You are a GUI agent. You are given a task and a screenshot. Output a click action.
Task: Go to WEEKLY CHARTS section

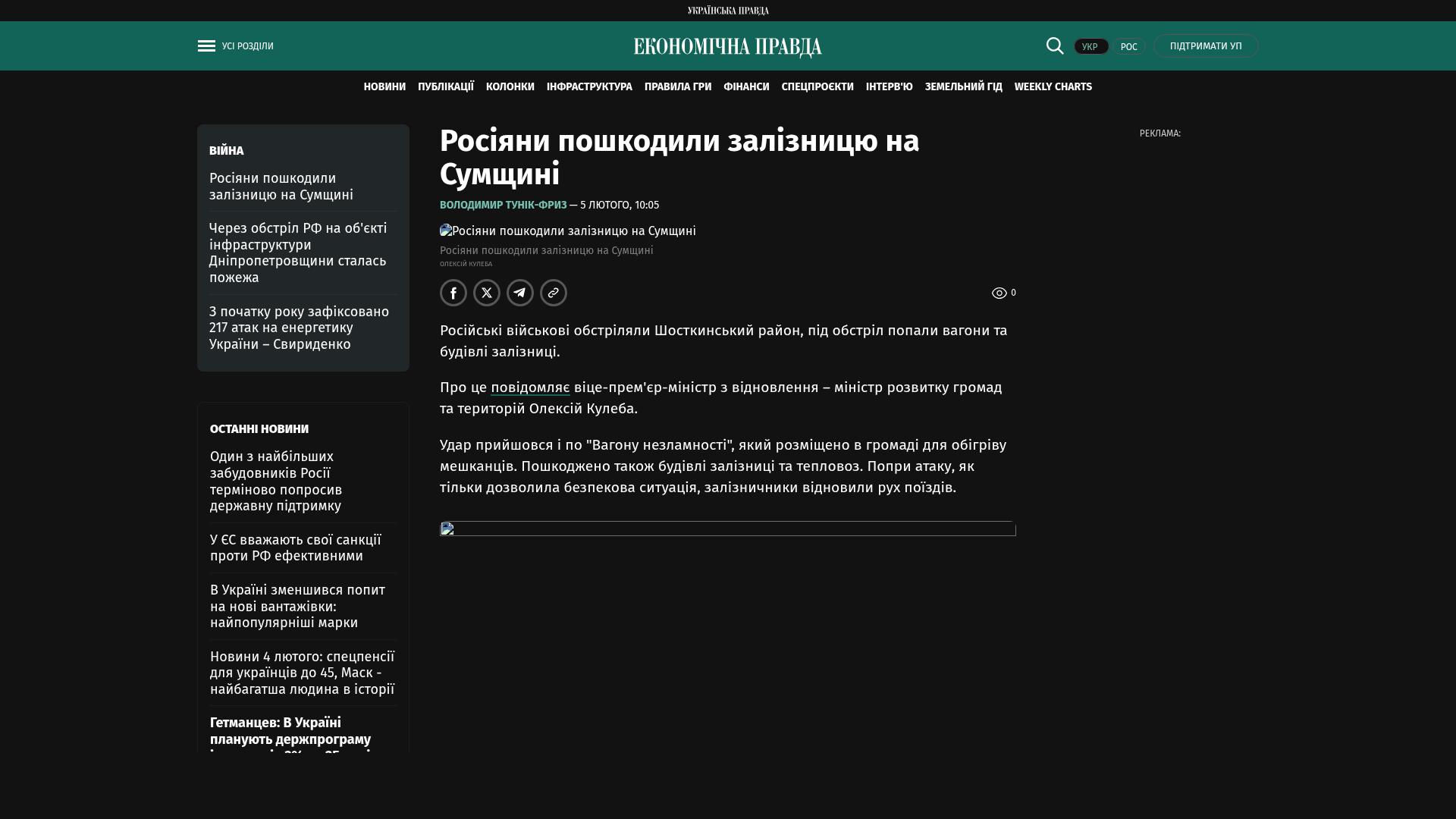[x=1053, y=87]
